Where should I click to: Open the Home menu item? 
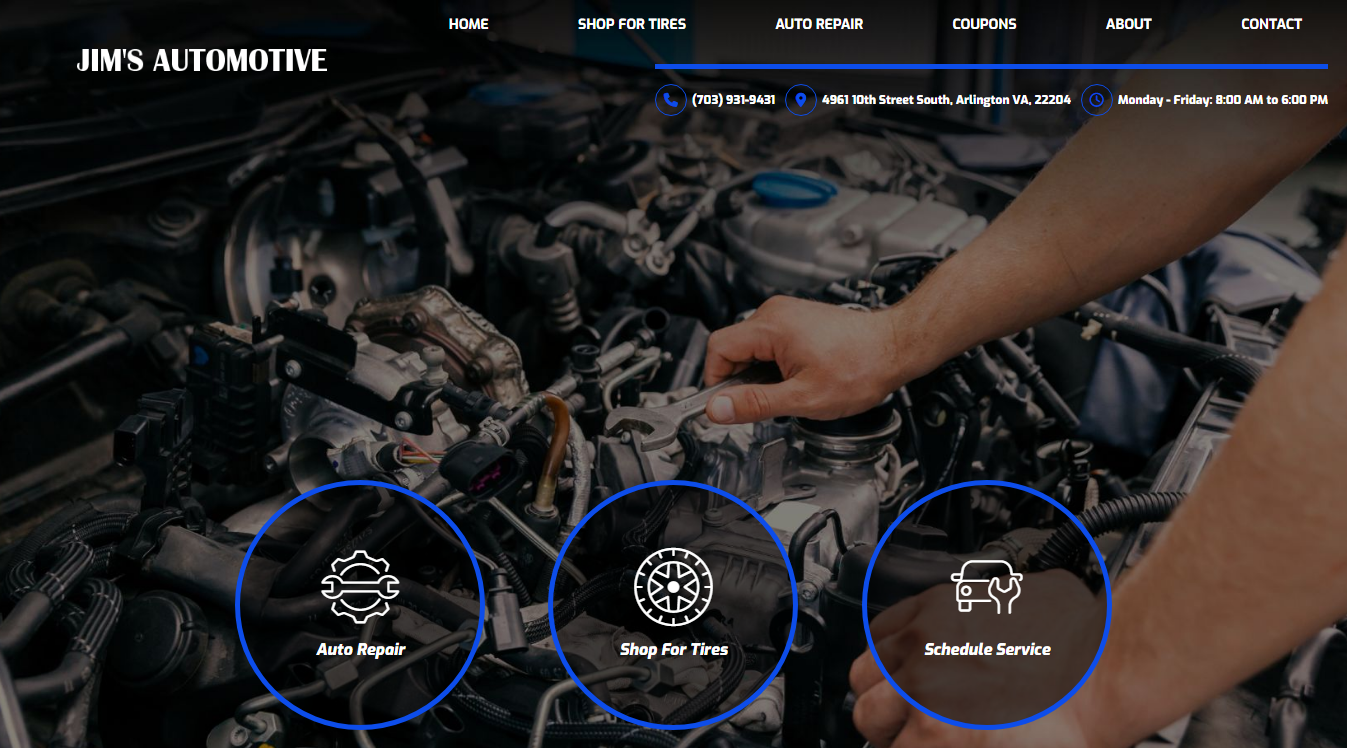click(x=468, y=24)
